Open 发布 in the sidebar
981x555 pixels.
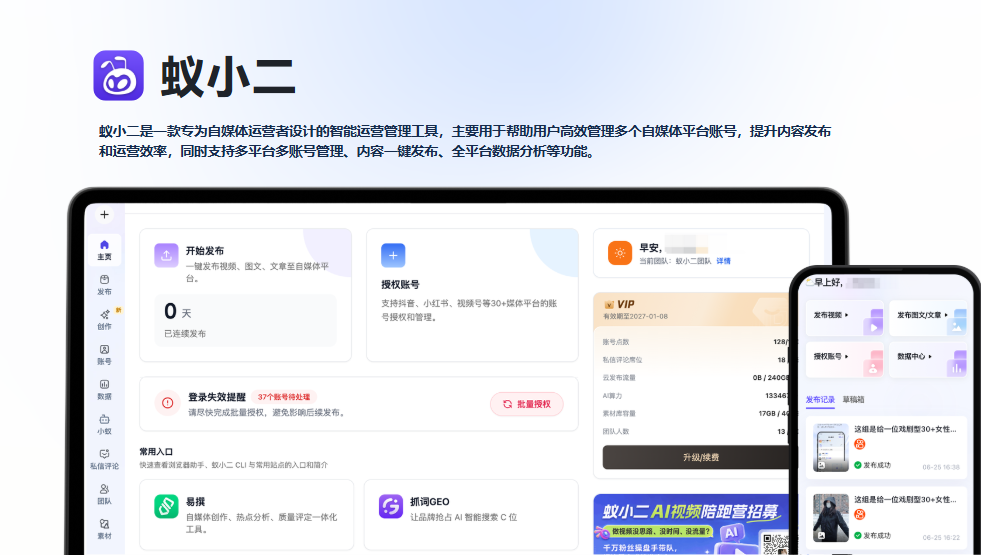point(104,285)
